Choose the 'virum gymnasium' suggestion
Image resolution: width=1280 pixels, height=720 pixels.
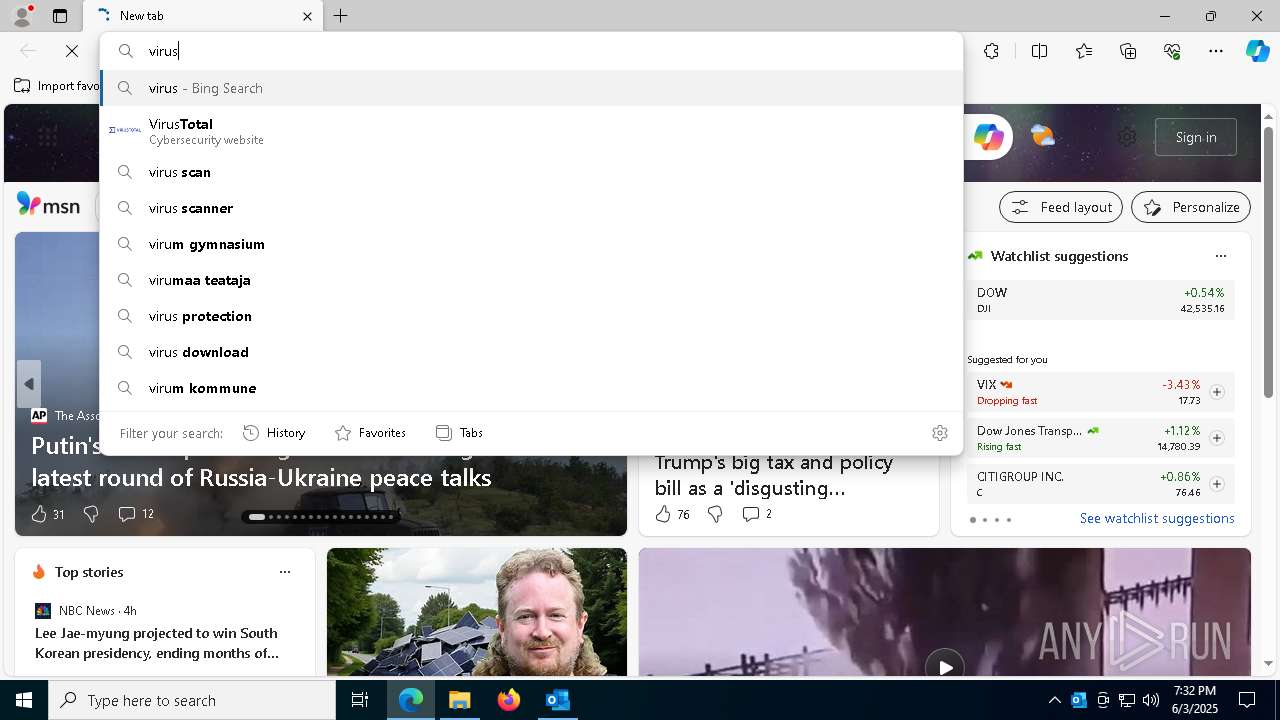coord(531,244)
